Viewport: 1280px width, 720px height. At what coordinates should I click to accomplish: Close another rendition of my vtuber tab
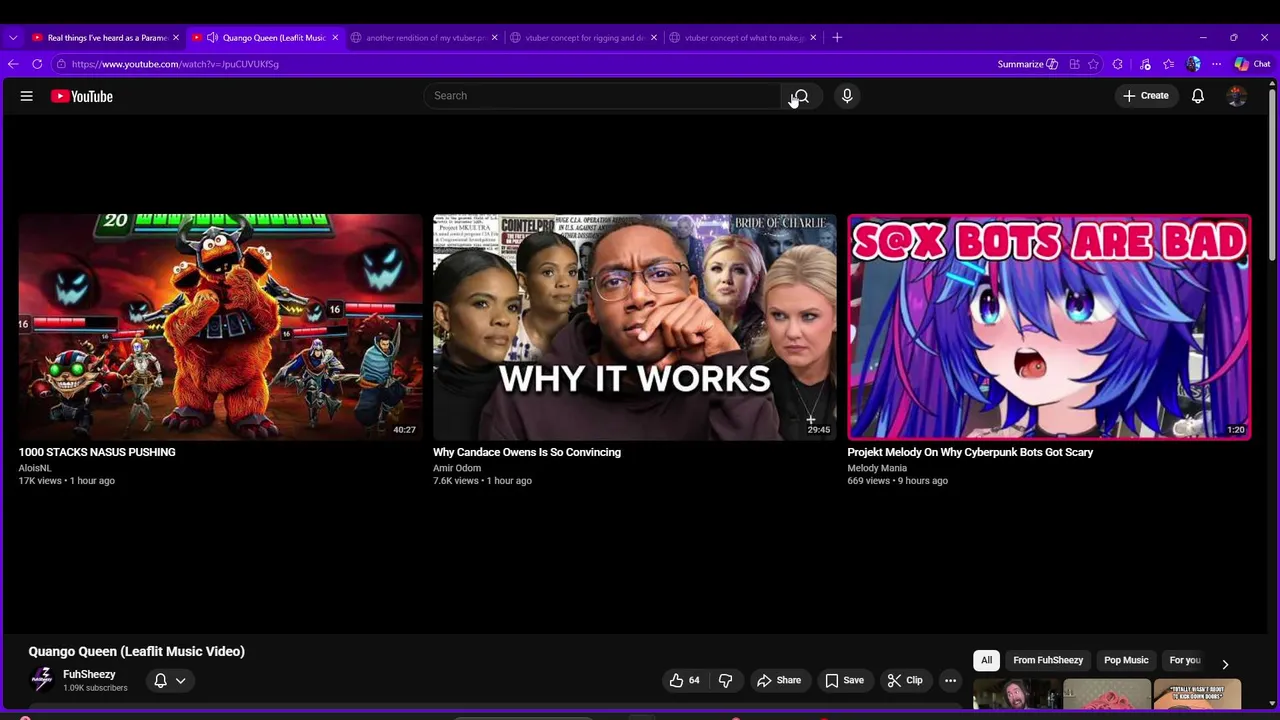coord(494,38)
